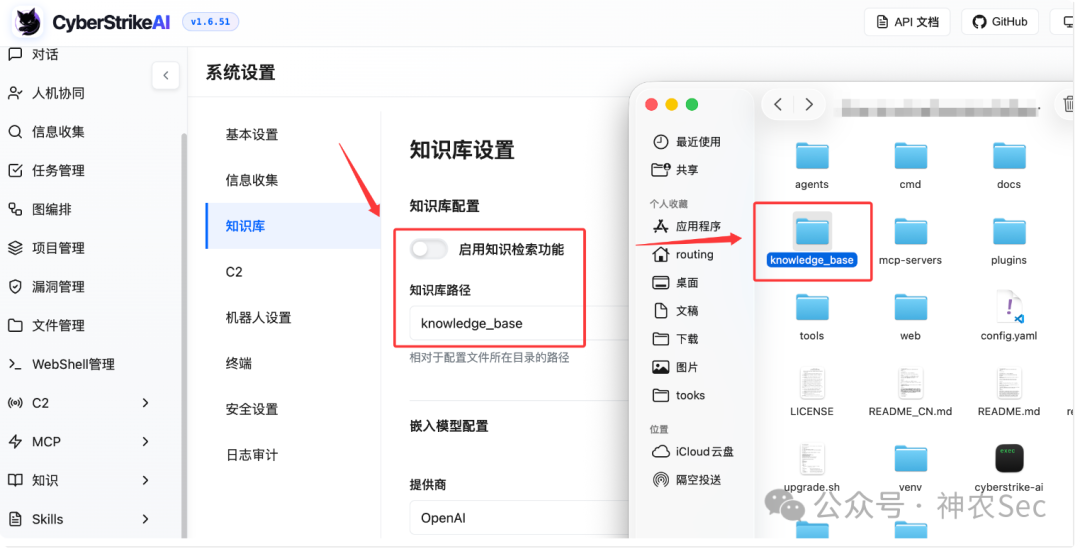Open 信息收集 in the left sidebar
The width and height of the screenshot is (1080, 549).
coord(45,132)
